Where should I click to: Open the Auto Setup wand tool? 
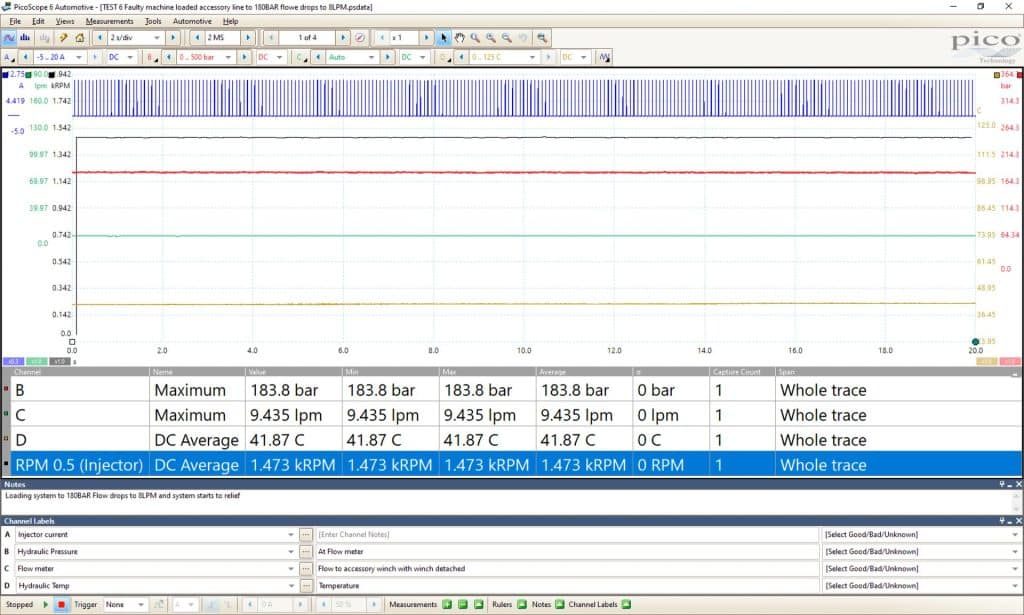[63, 38]
